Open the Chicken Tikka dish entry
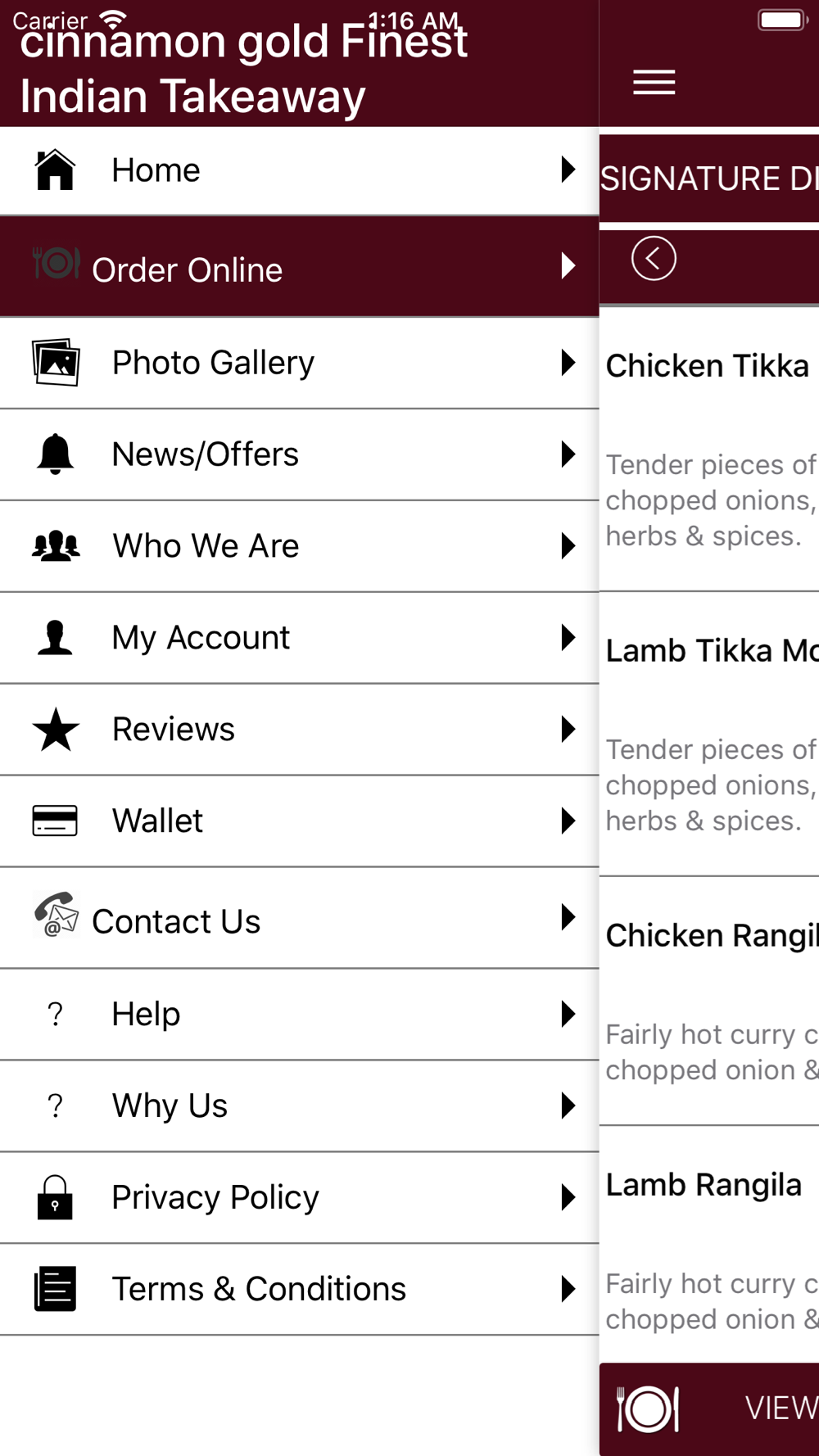 pyautogui.click(x=709, y=449)
